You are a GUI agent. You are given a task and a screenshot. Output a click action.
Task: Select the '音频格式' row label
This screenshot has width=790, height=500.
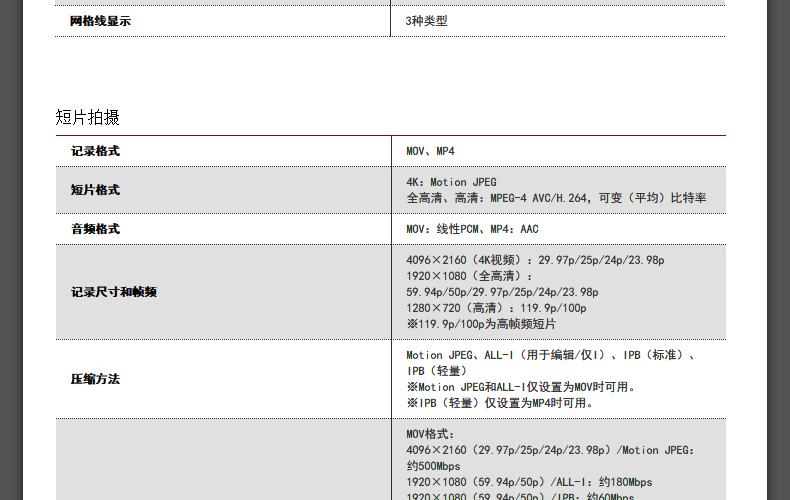click(95, 229)
